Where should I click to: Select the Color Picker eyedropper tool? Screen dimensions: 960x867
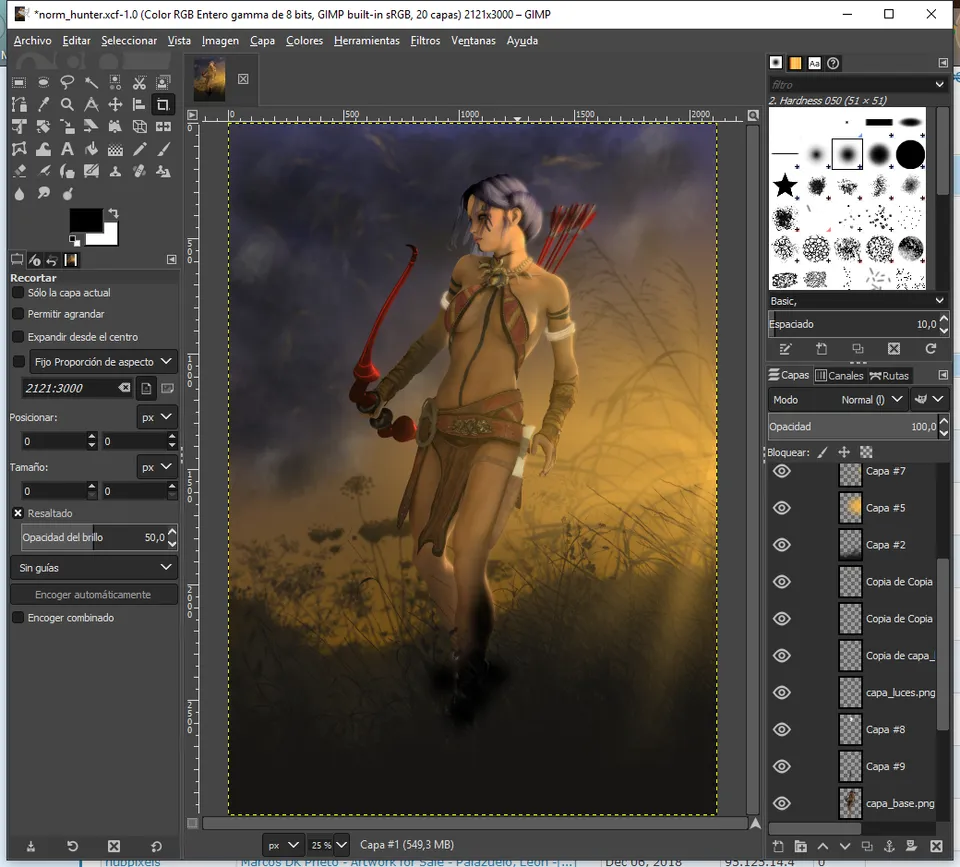pyautogui.click(x=43, y=105)
